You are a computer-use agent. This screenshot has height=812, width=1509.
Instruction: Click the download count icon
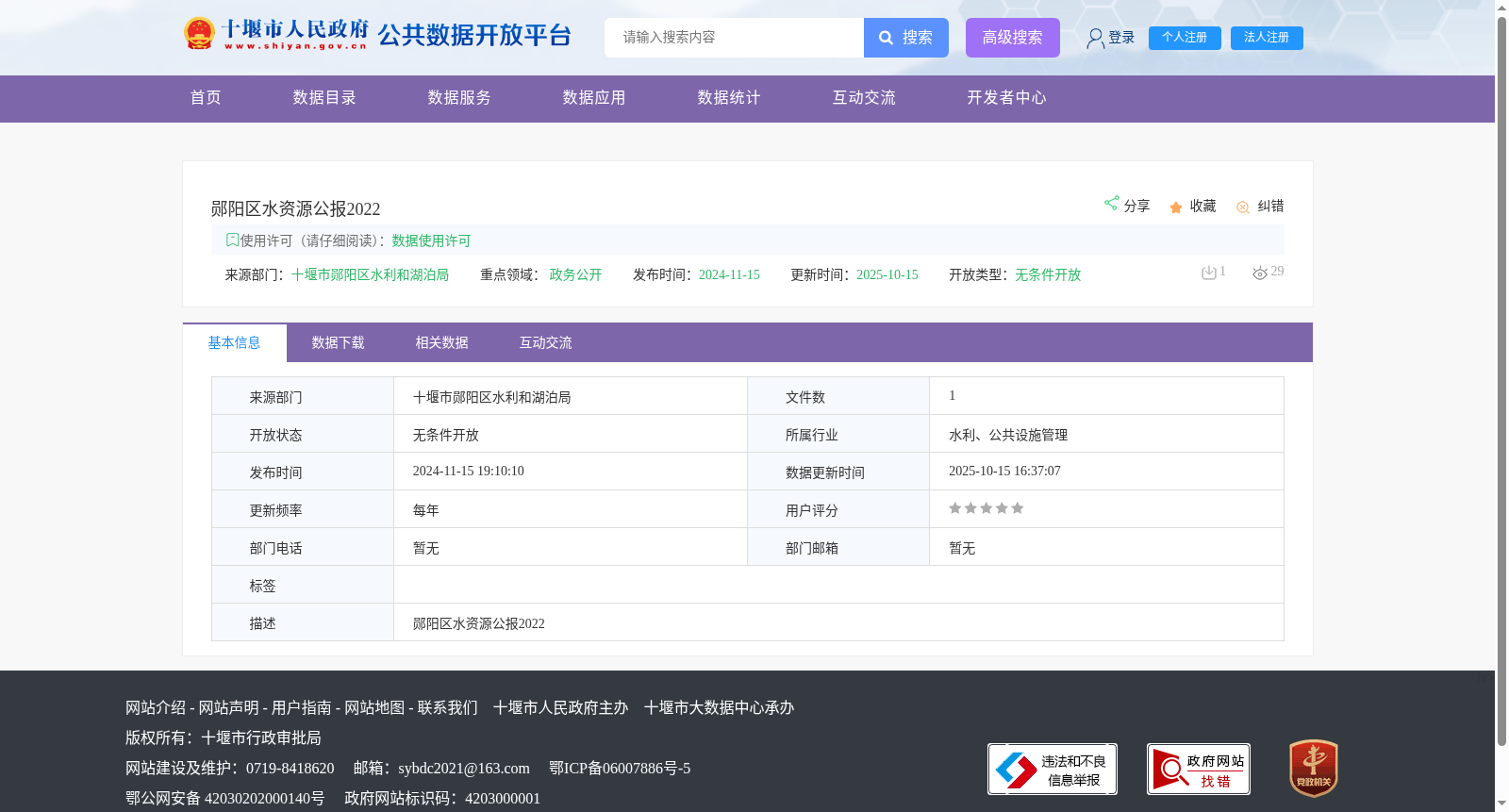[1209, 273]
